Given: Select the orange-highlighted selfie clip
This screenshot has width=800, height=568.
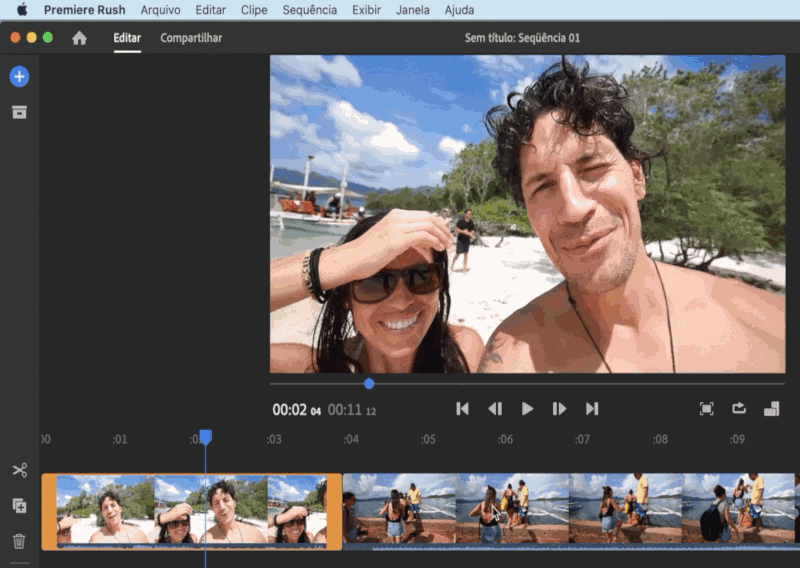Looking at the screenshot, I should (191, 511).
